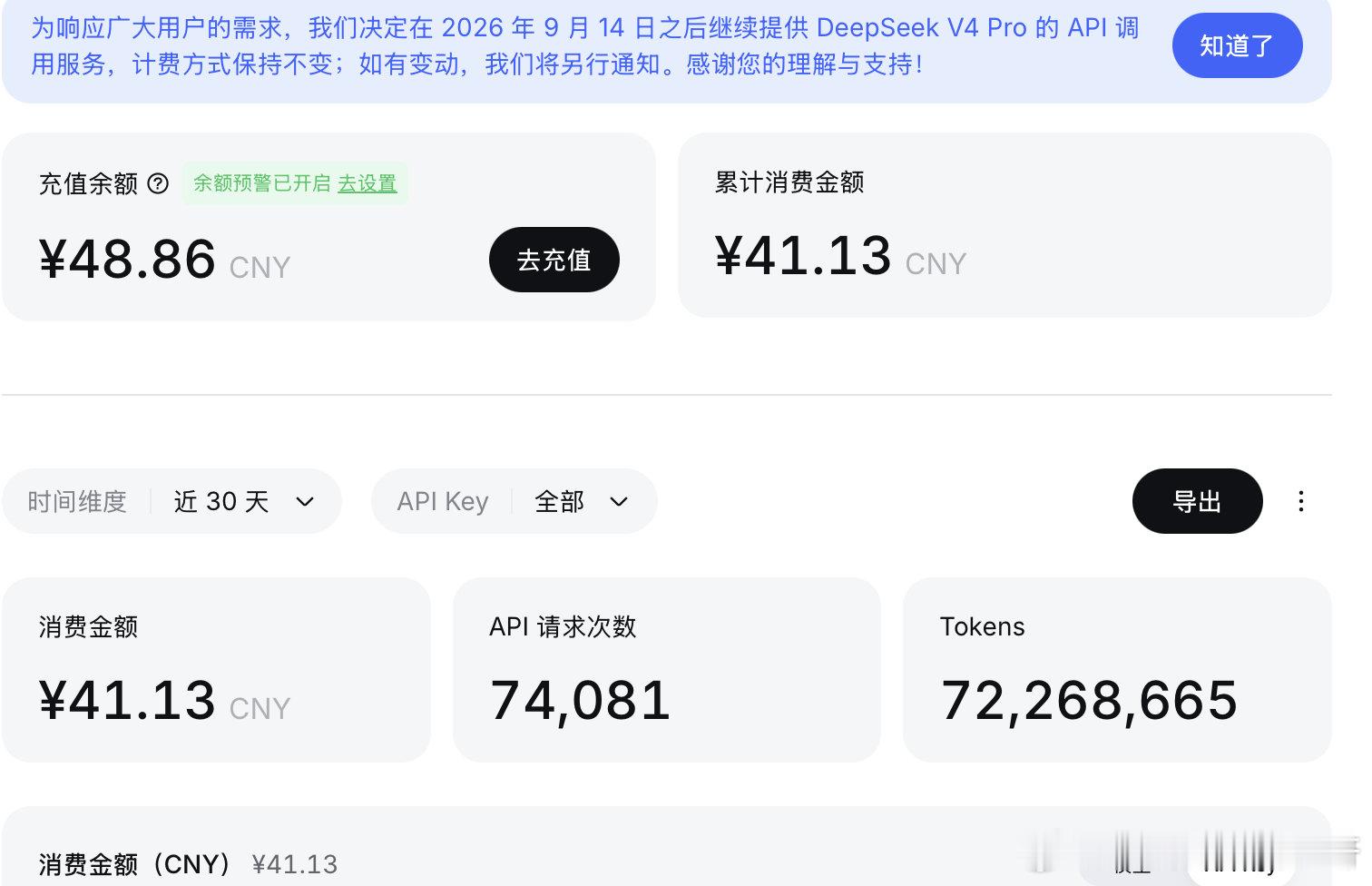Screen dimensions: 1372x886
Task: Dismiss the notice with 知道了 button
Action: tap(1237, 45)
